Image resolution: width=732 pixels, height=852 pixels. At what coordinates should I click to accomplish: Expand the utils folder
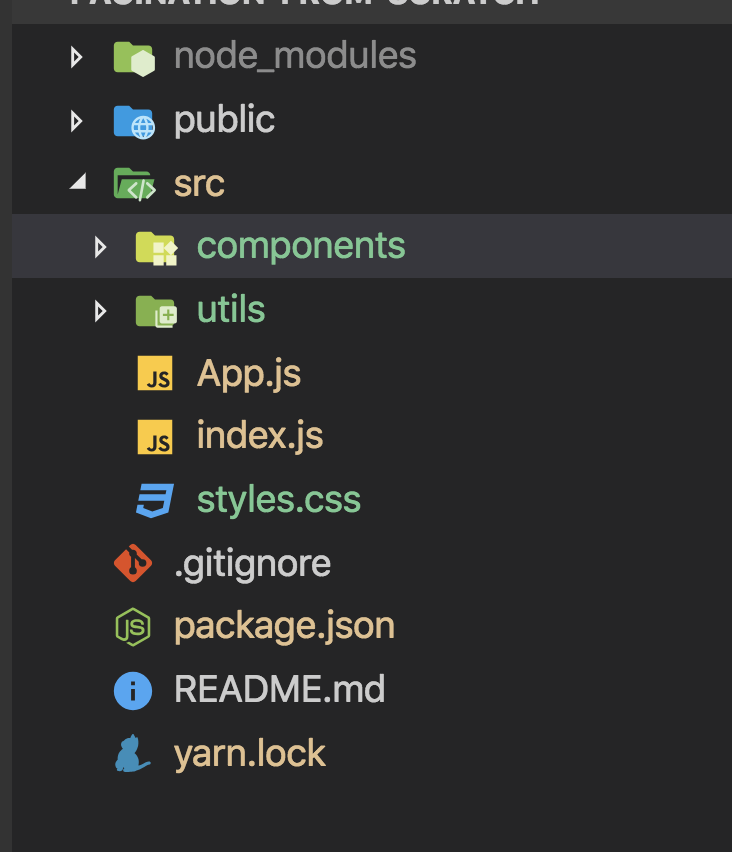point(100,309)
